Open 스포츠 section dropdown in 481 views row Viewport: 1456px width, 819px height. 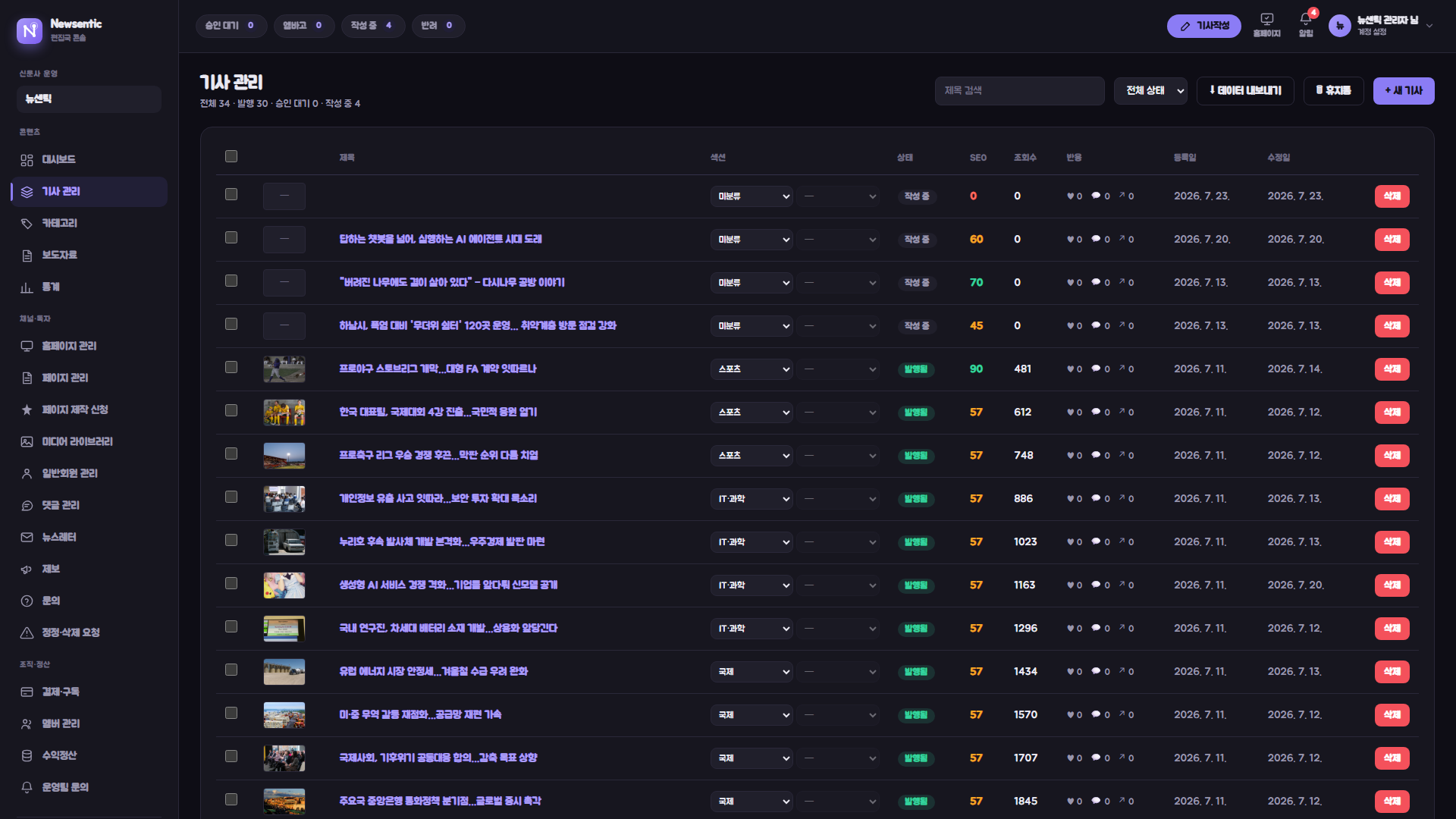click(x=752, y=369)
